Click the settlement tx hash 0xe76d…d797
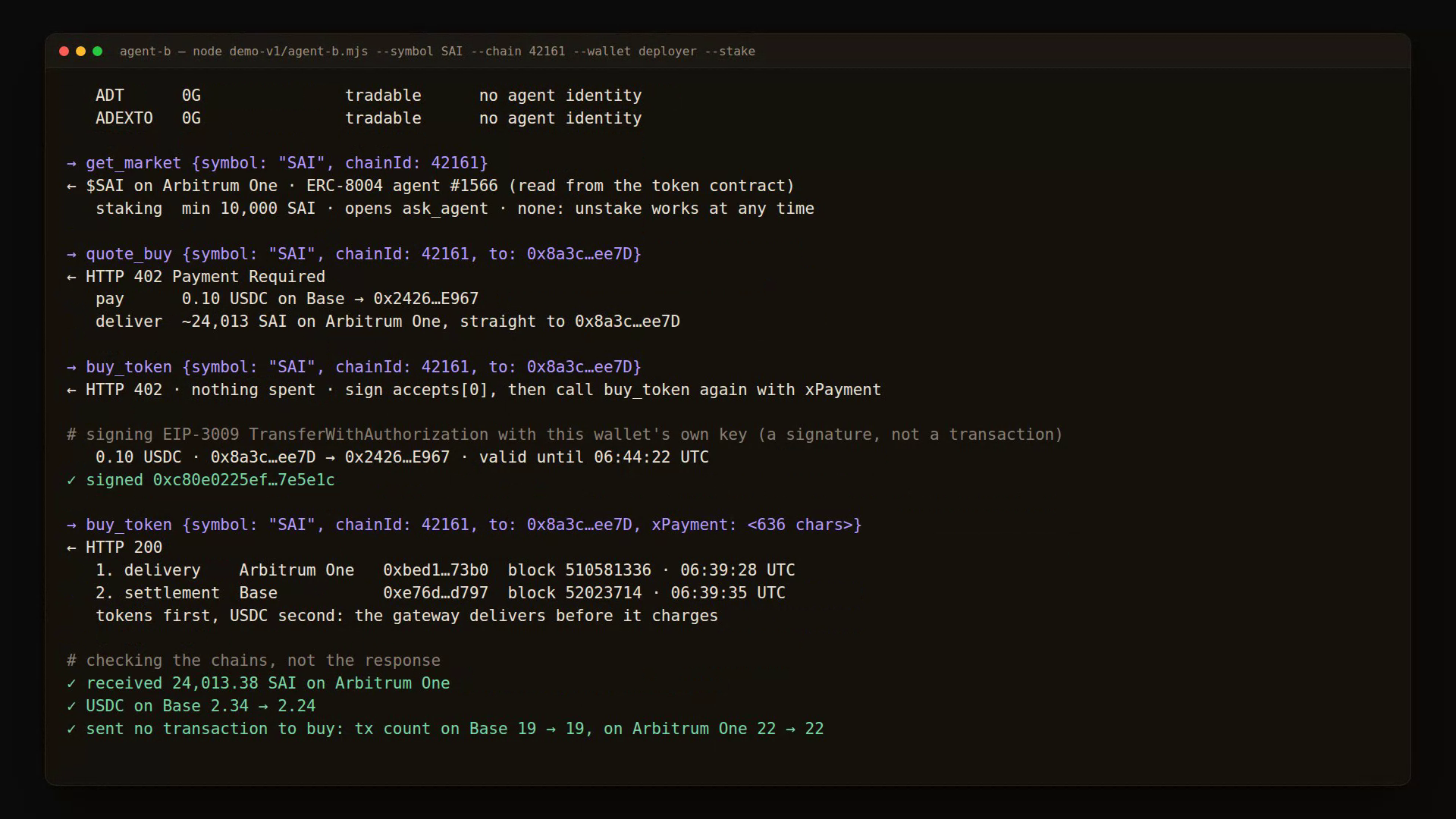The width and height of the screenshot is (1456, 819). click(x=435, y=593)
